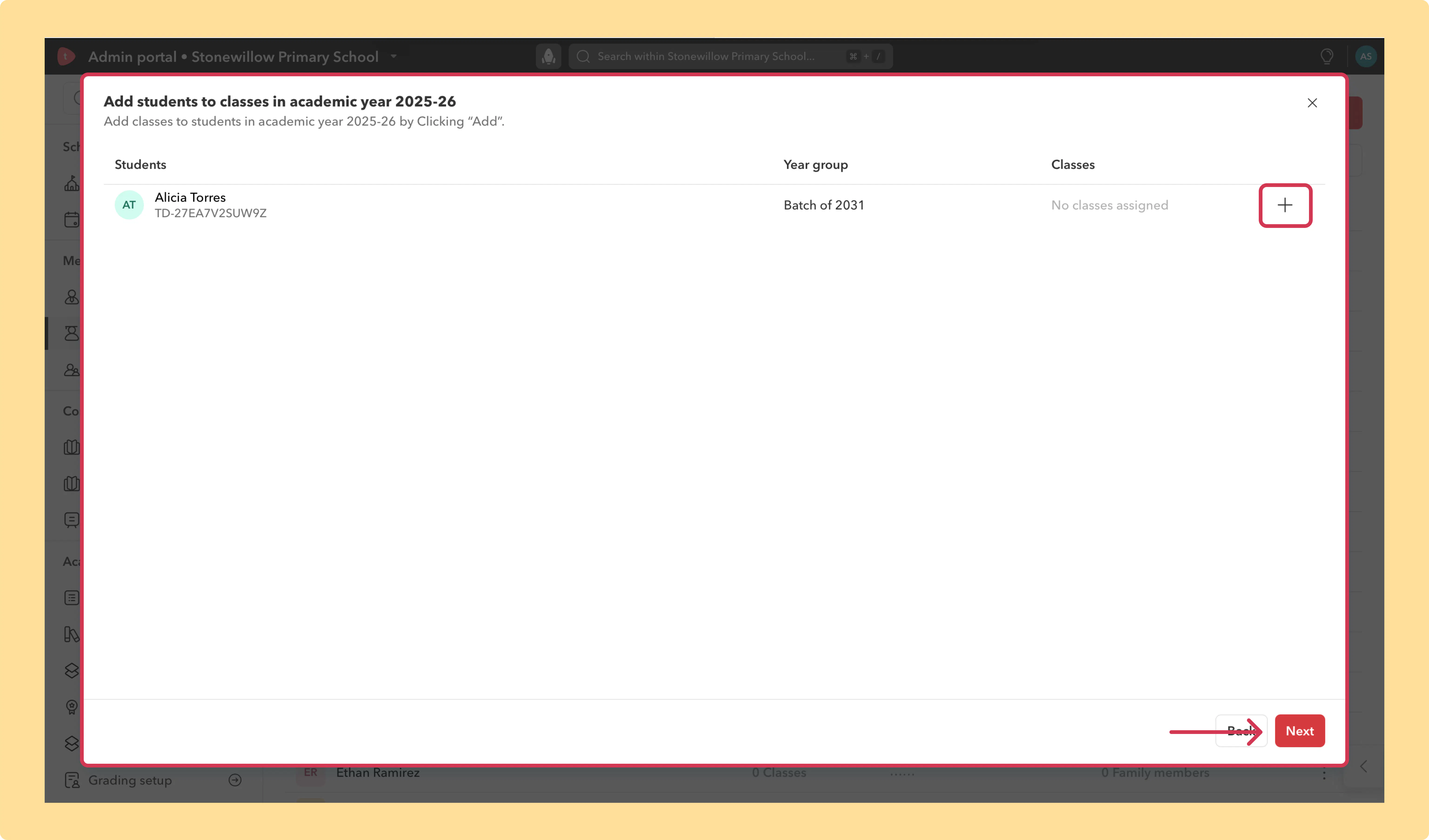Click the collapse chevron at the right edge
Image resolution: width=1429 pixels, height=840 pixels.
pyautogui.click(x=1364, y=766)
